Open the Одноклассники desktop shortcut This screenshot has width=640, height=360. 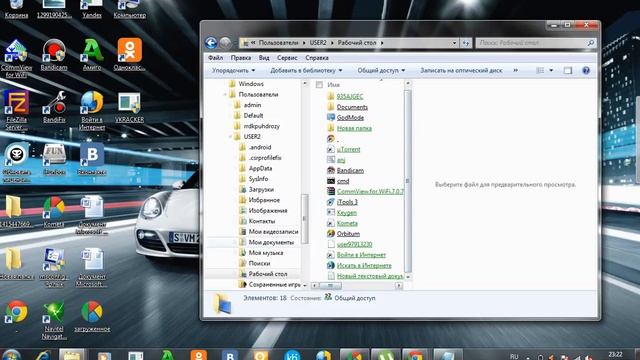pyautogui.click(x=129, y=55)
